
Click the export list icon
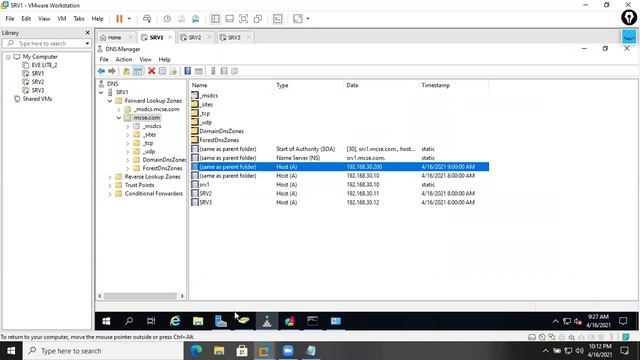click(x=173, y=71)
